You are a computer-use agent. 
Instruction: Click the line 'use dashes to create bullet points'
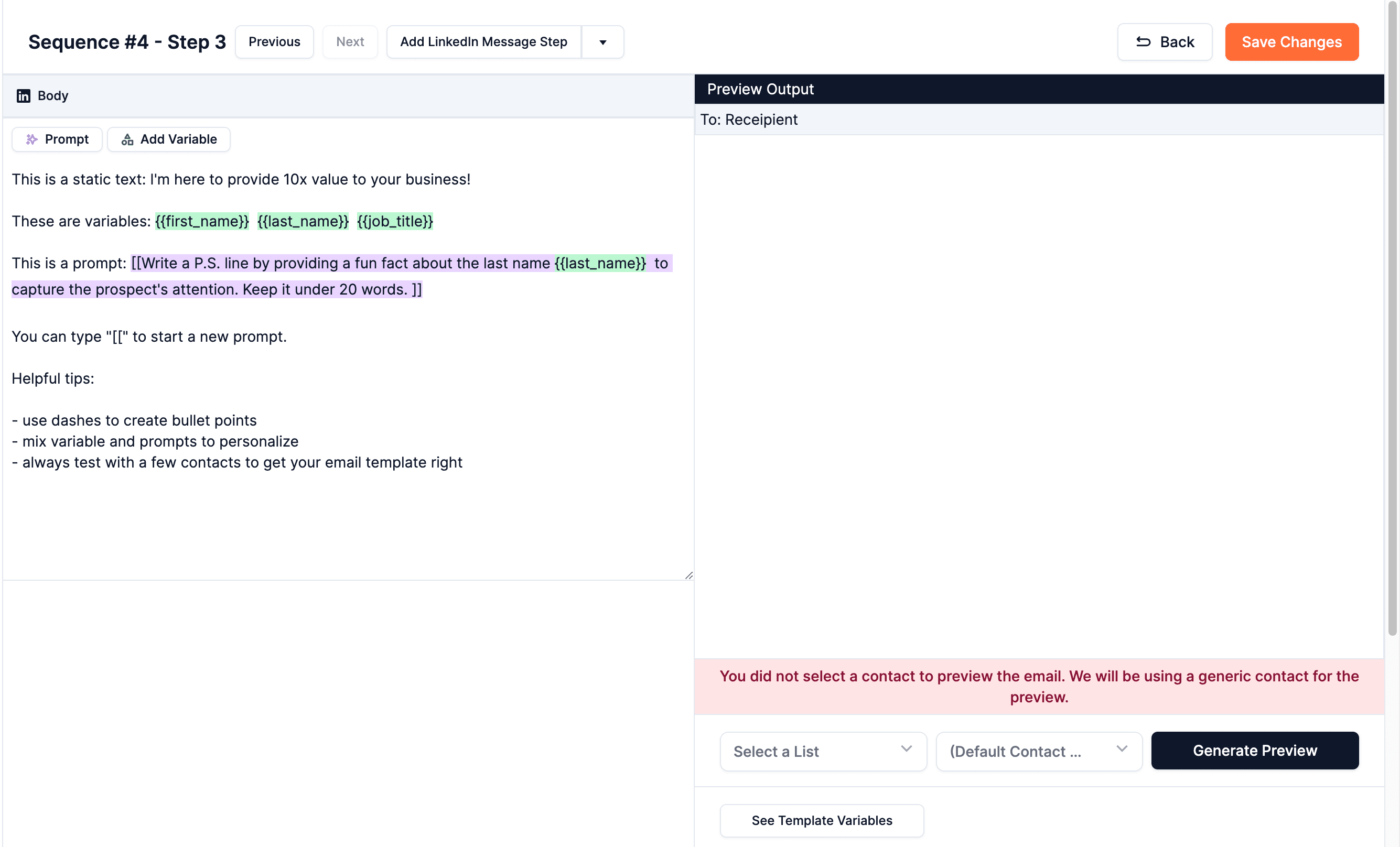(134, 420)
